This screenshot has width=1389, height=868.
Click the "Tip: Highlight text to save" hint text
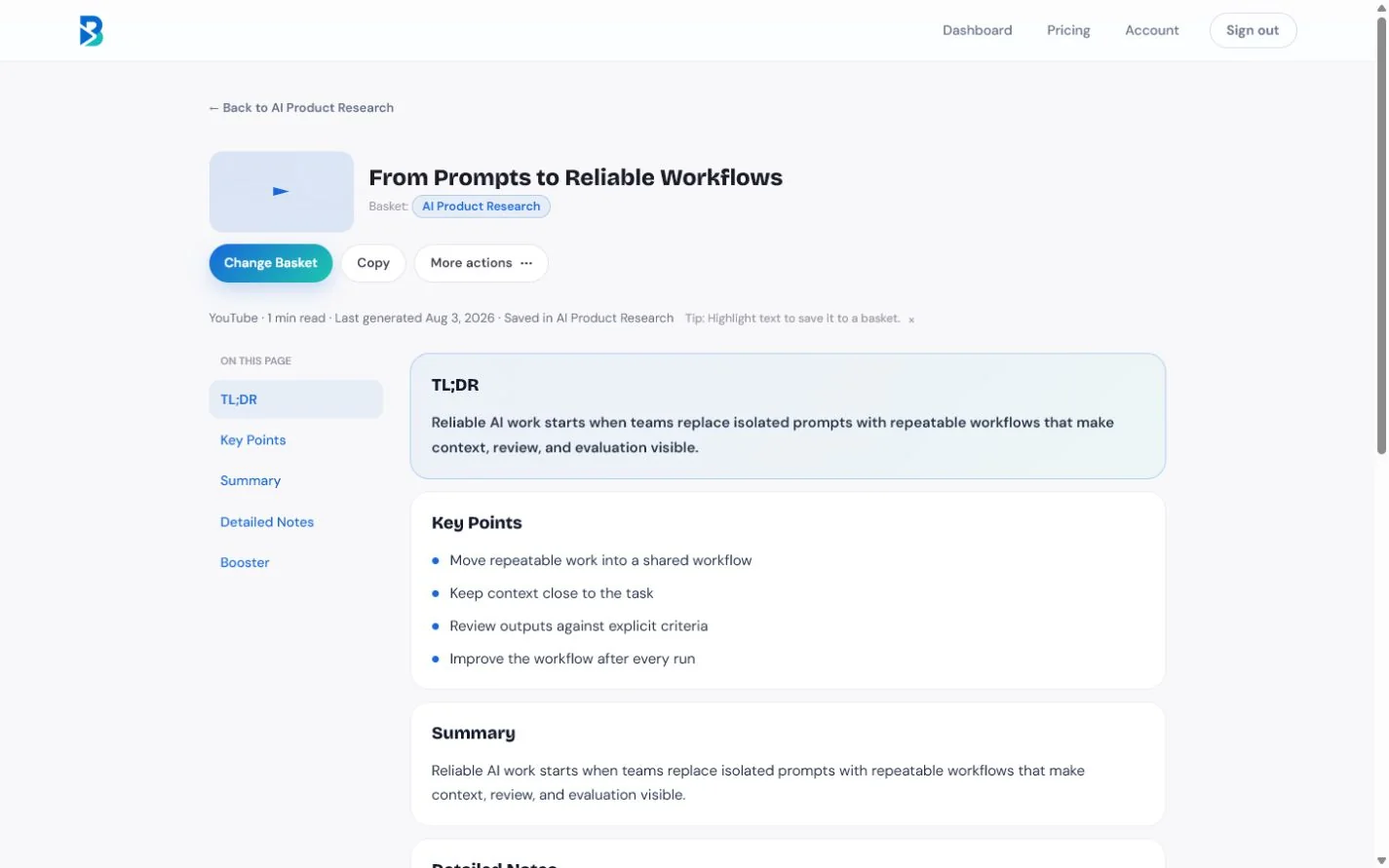pos(792,319)
